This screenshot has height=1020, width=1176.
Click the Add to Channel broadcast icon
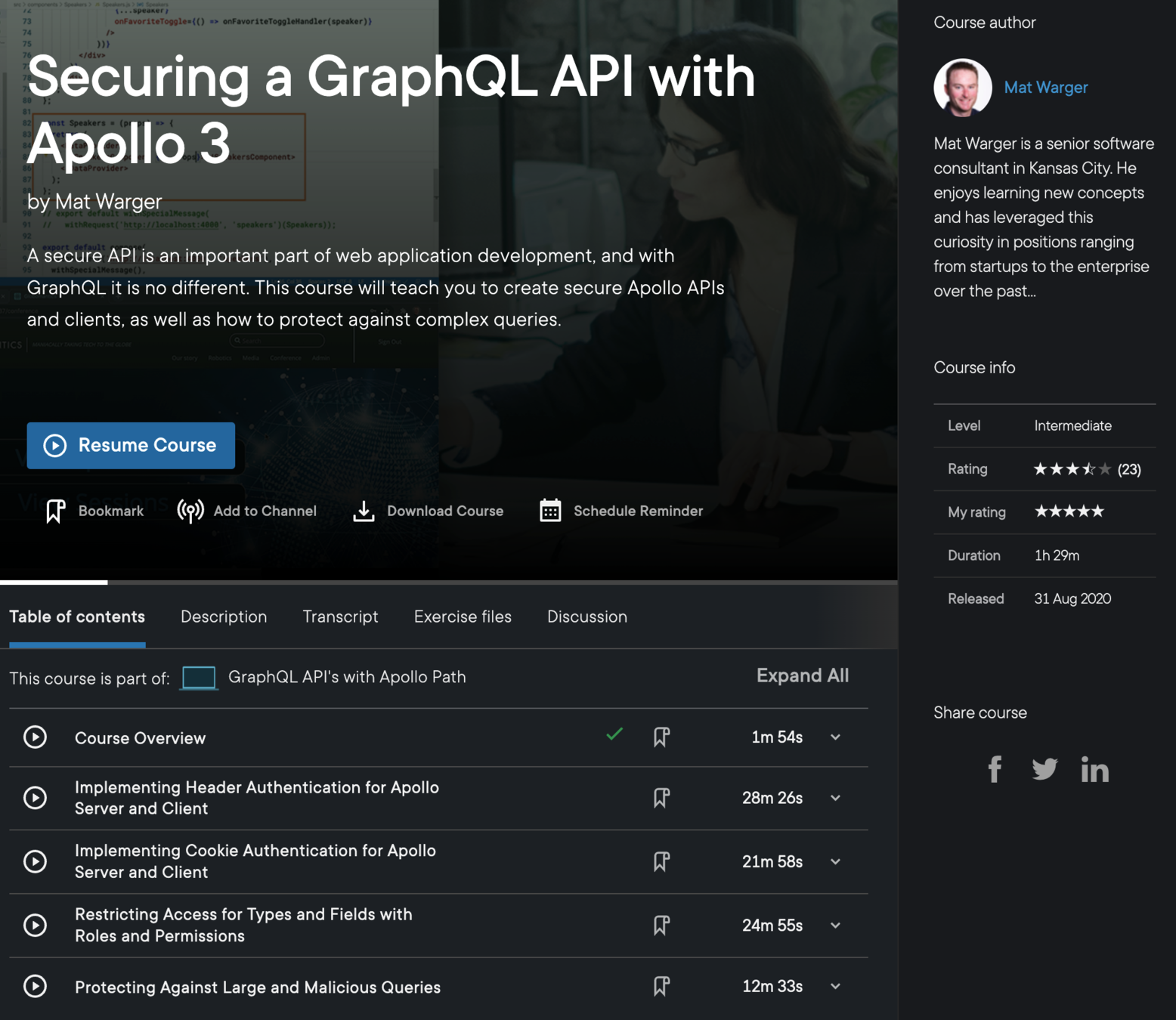pyautogui.click(x=190, y=512)
